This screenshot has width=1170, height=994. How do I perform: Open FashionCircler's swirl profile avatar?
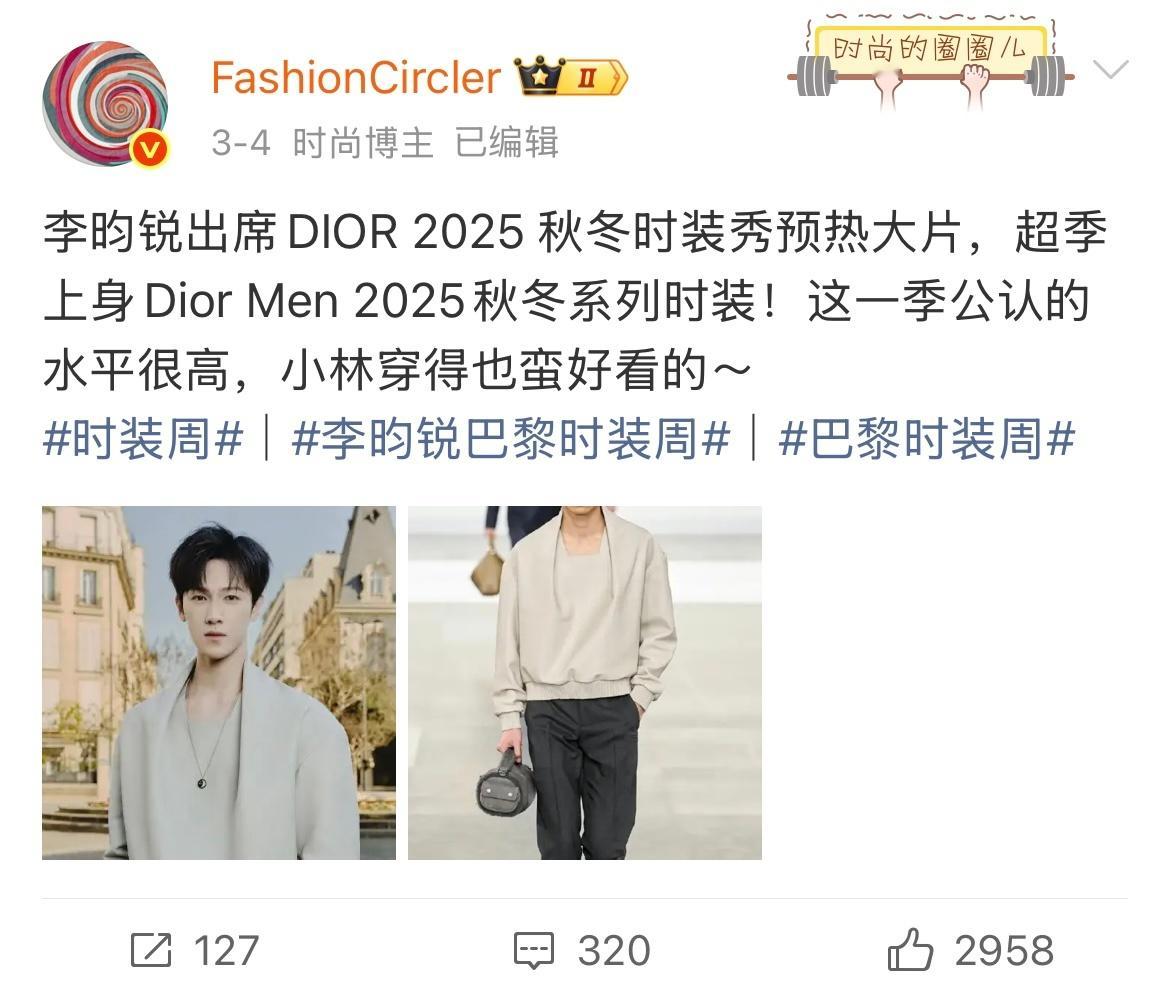[x=105, y=103]
